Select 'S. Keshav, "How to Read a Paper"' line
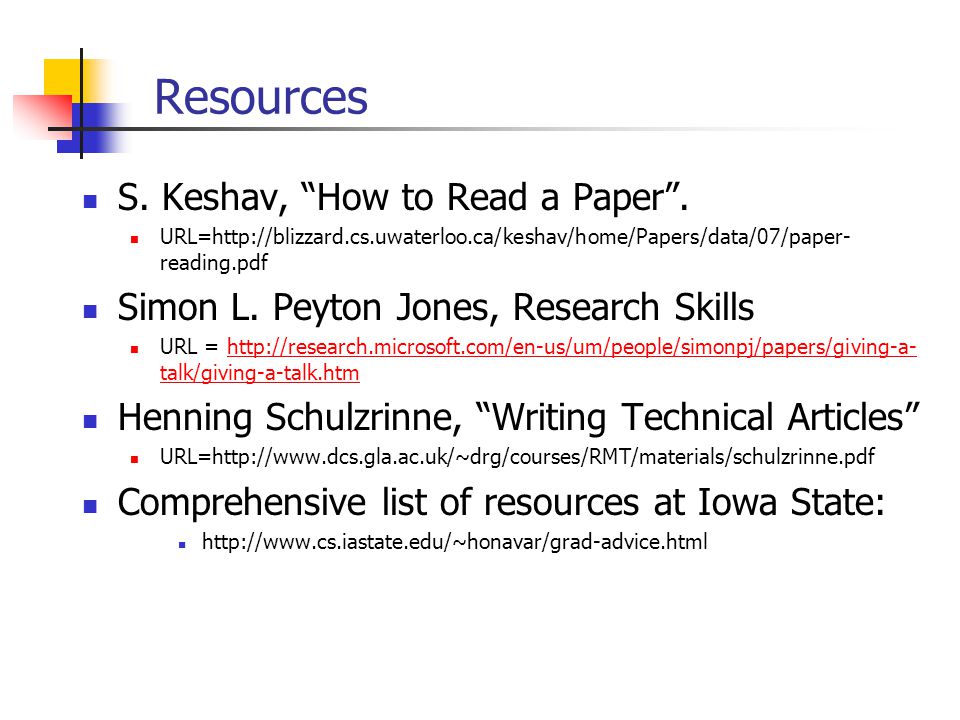The image size is (960, 720). (403, 198)
